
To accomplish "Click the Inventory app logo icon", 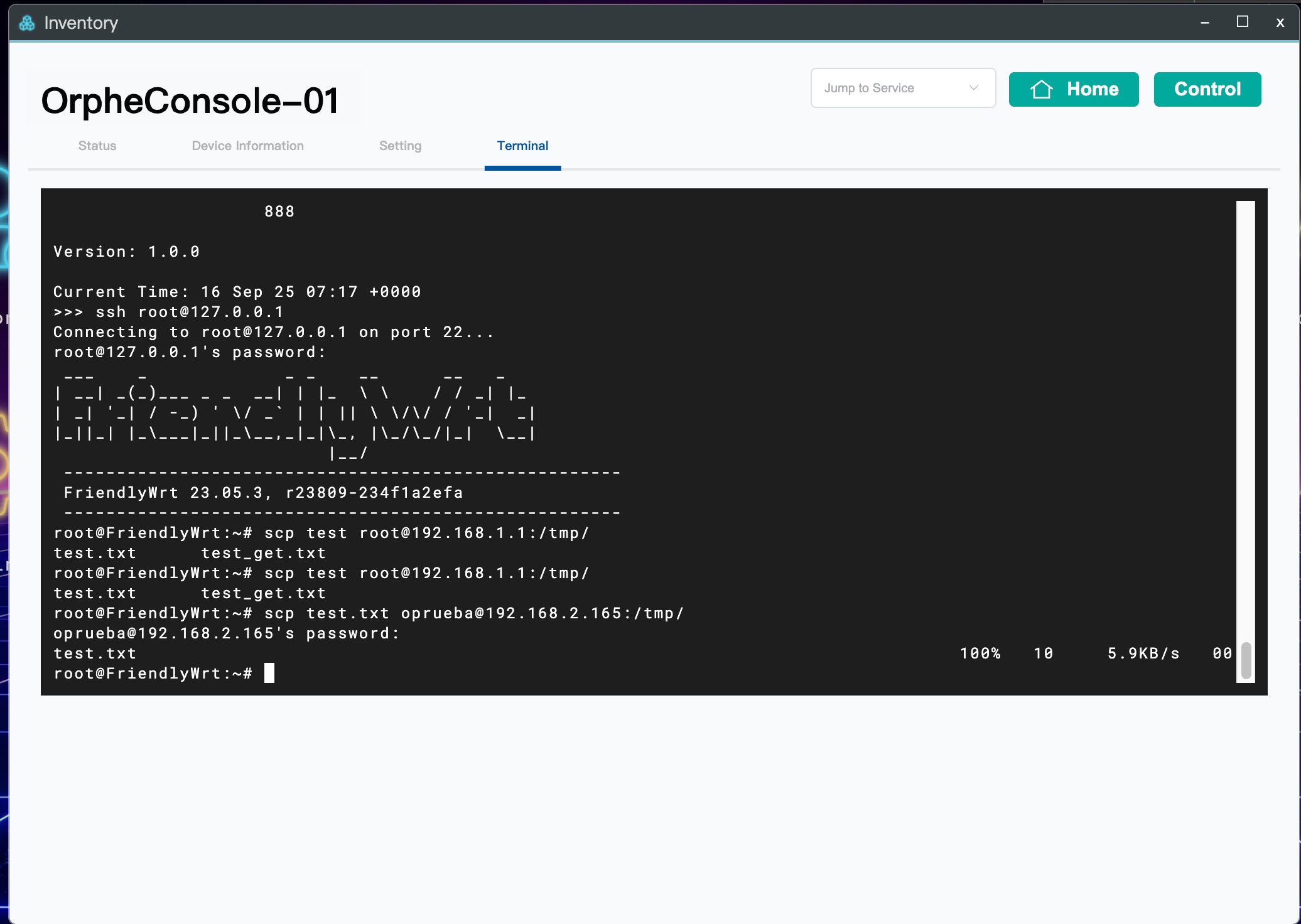I will (27, 23).
